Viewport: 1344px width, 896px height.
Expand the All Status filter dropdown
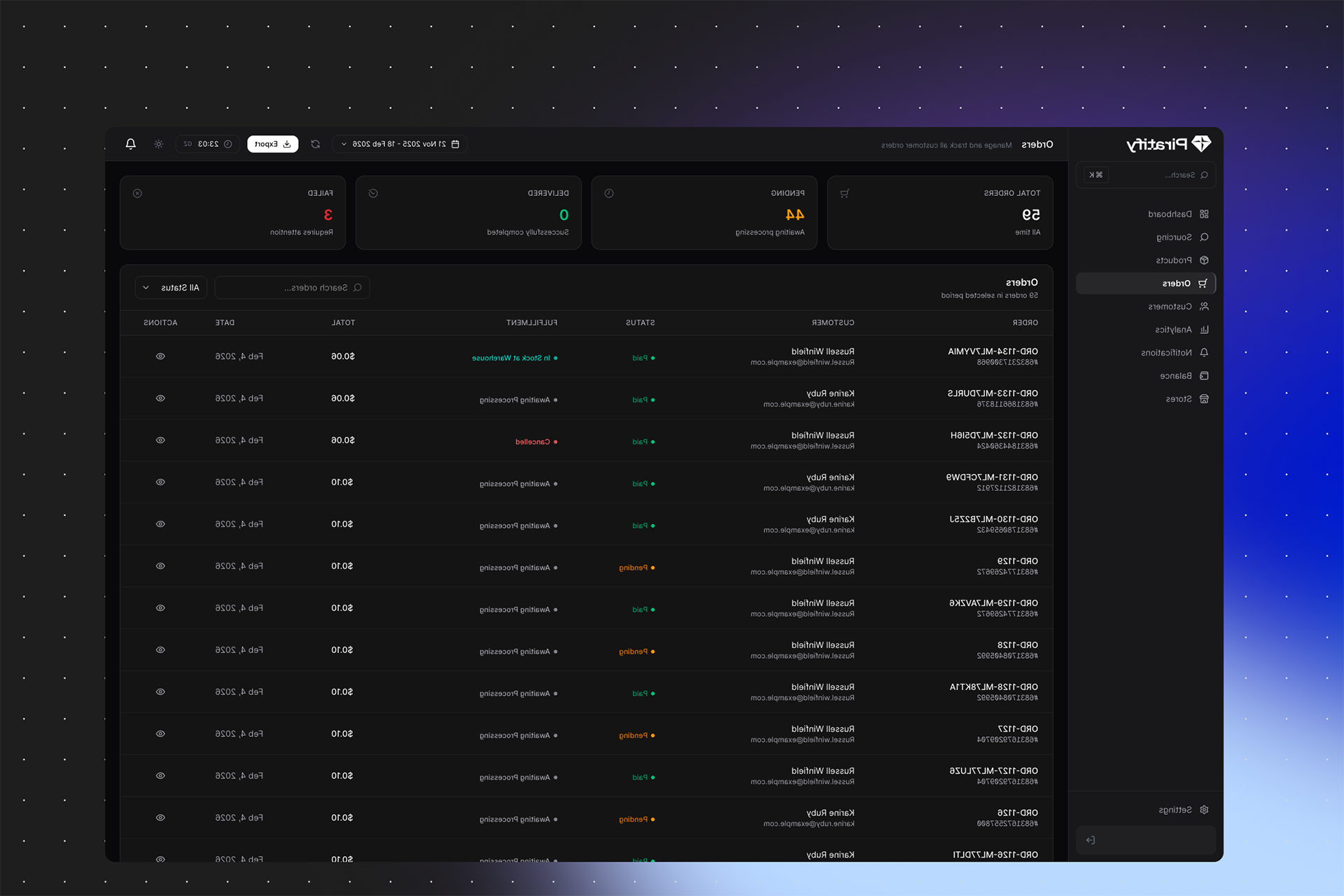tap(171, 288)
